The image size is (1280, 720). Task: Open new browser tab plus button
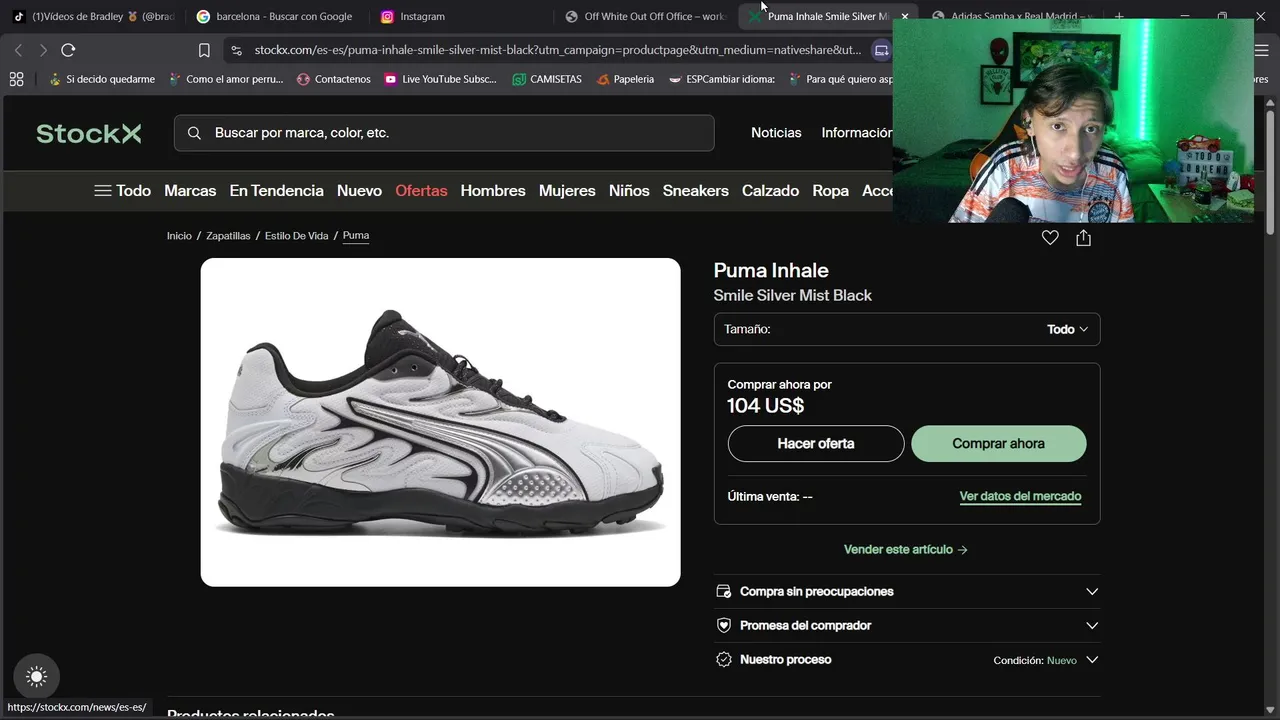click(x=1119, y=17)
